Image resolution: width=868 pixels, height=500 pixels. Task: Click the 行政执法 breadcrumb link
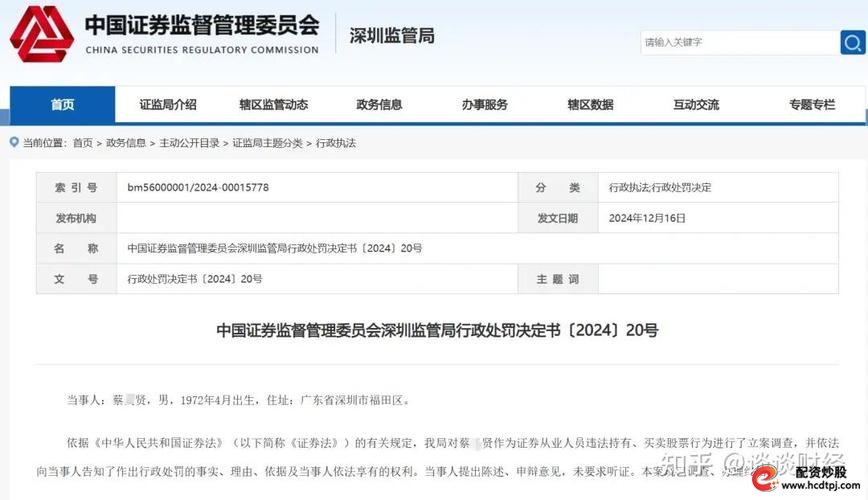(x=335, y=143)
